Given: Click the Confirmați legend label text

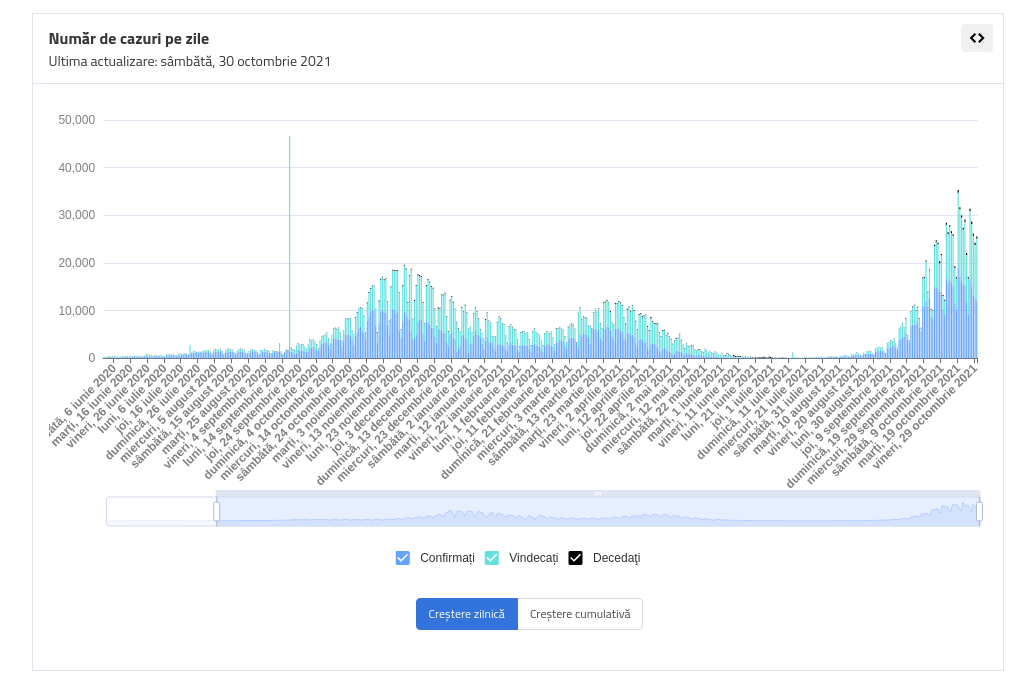Looking at the screenshot, I should (x=447, y=558).
